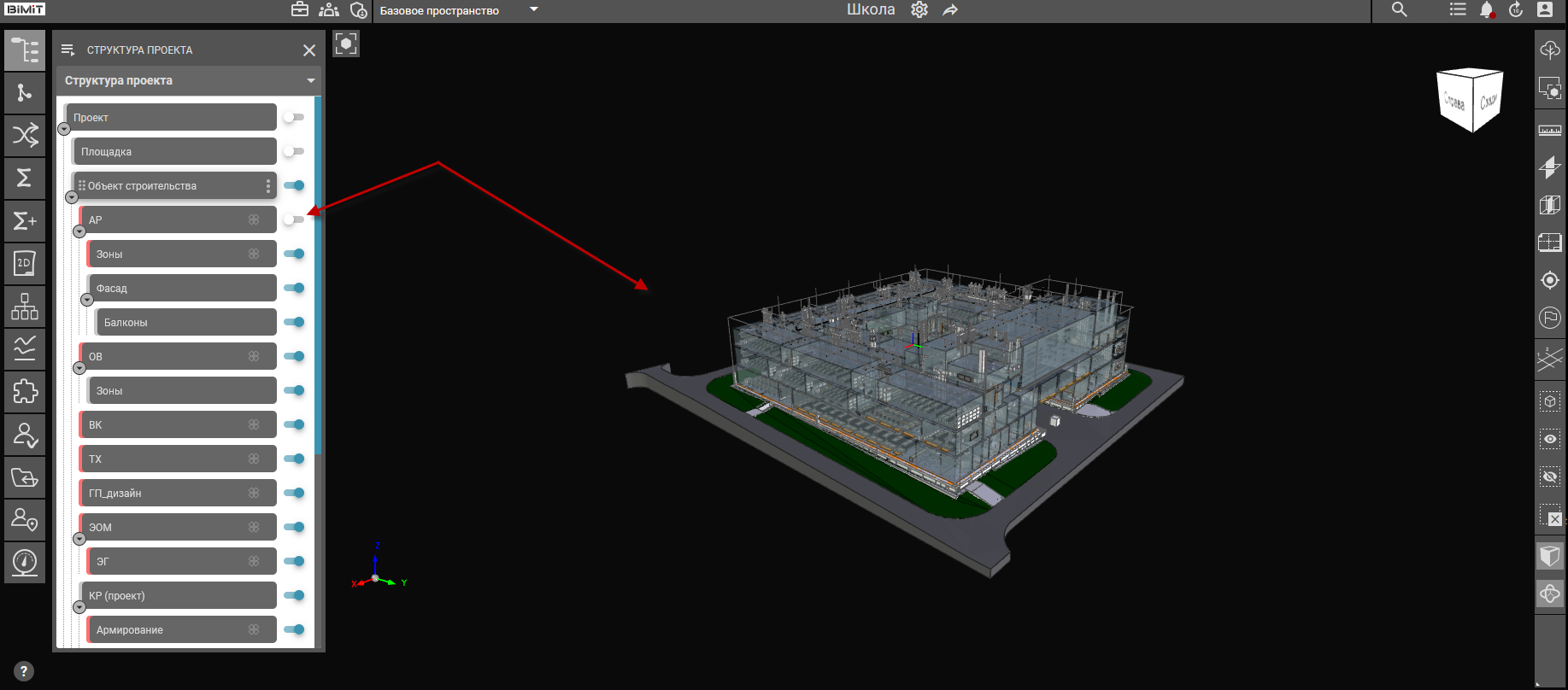Image resolution: width=1568 pixels, height=690 pixels.
Task: Collapse the Фасад tree node
Action: [x=87, y=300]
